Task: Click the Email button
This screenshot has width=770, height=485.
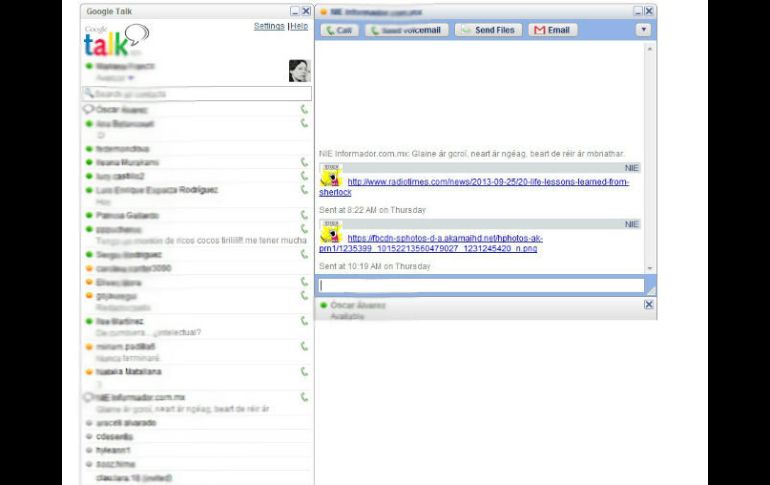Action: pos(552,30)
